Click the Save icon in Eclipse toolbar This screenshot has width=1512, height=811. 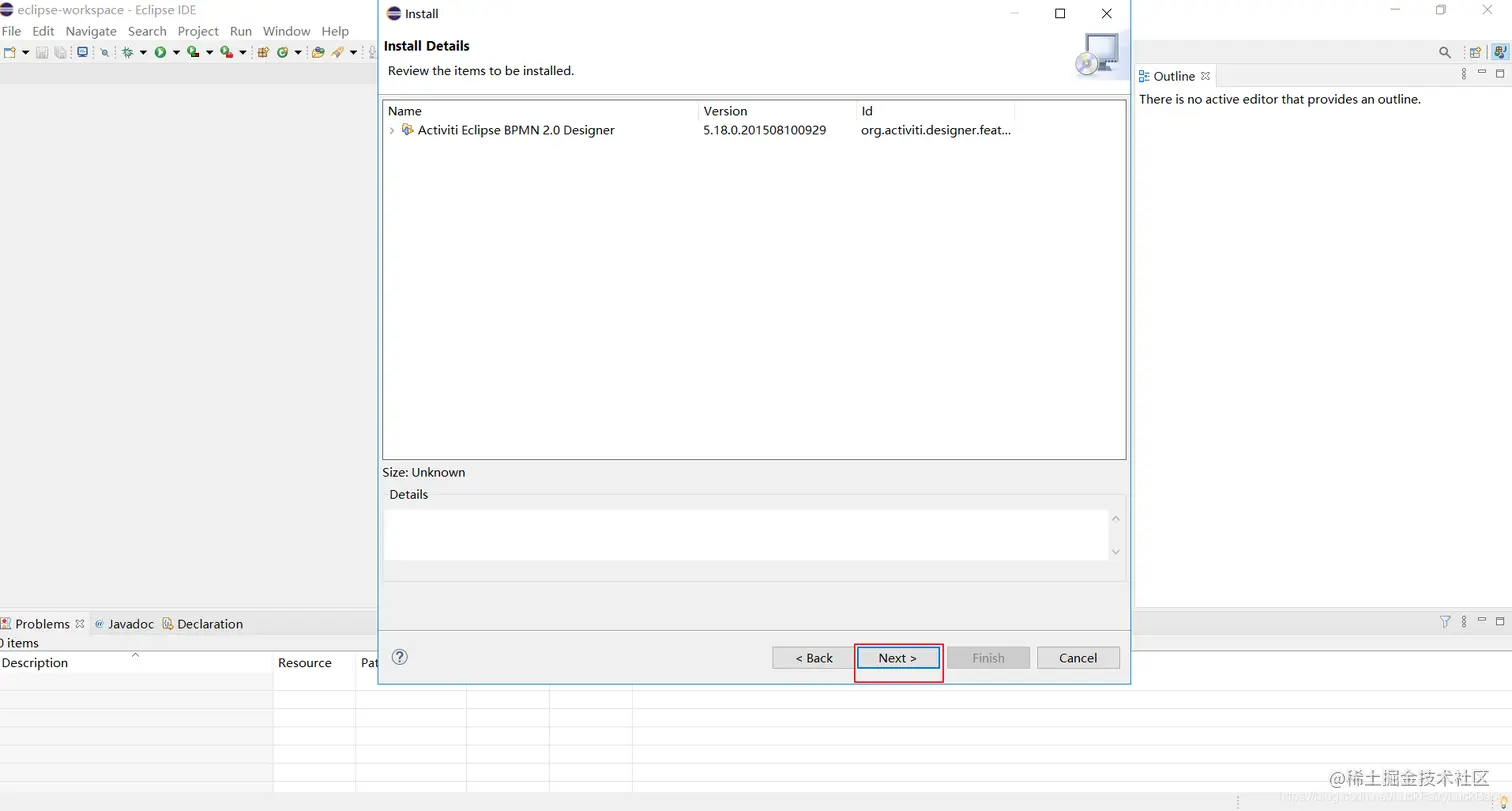click(x=42, y=52)
